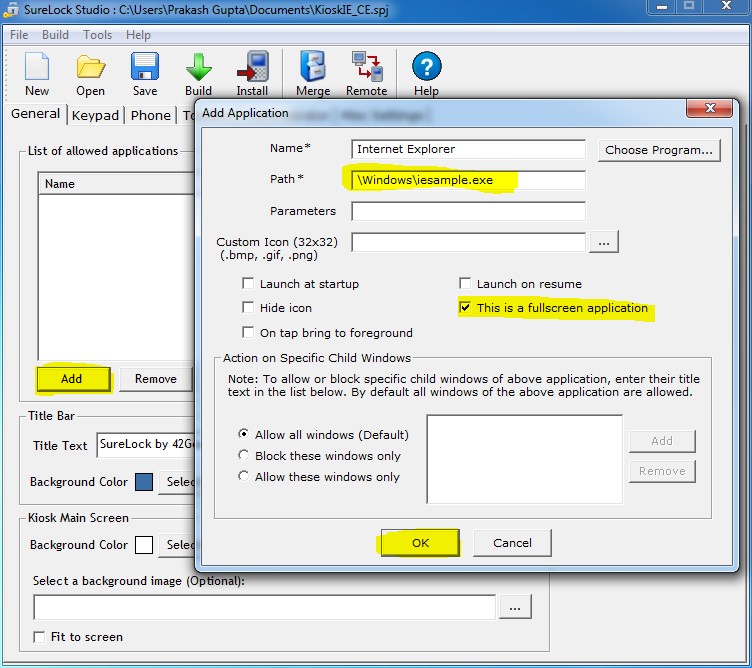Tick the Hide icon checkbox
752x668 pixels.
pos(249,308)
